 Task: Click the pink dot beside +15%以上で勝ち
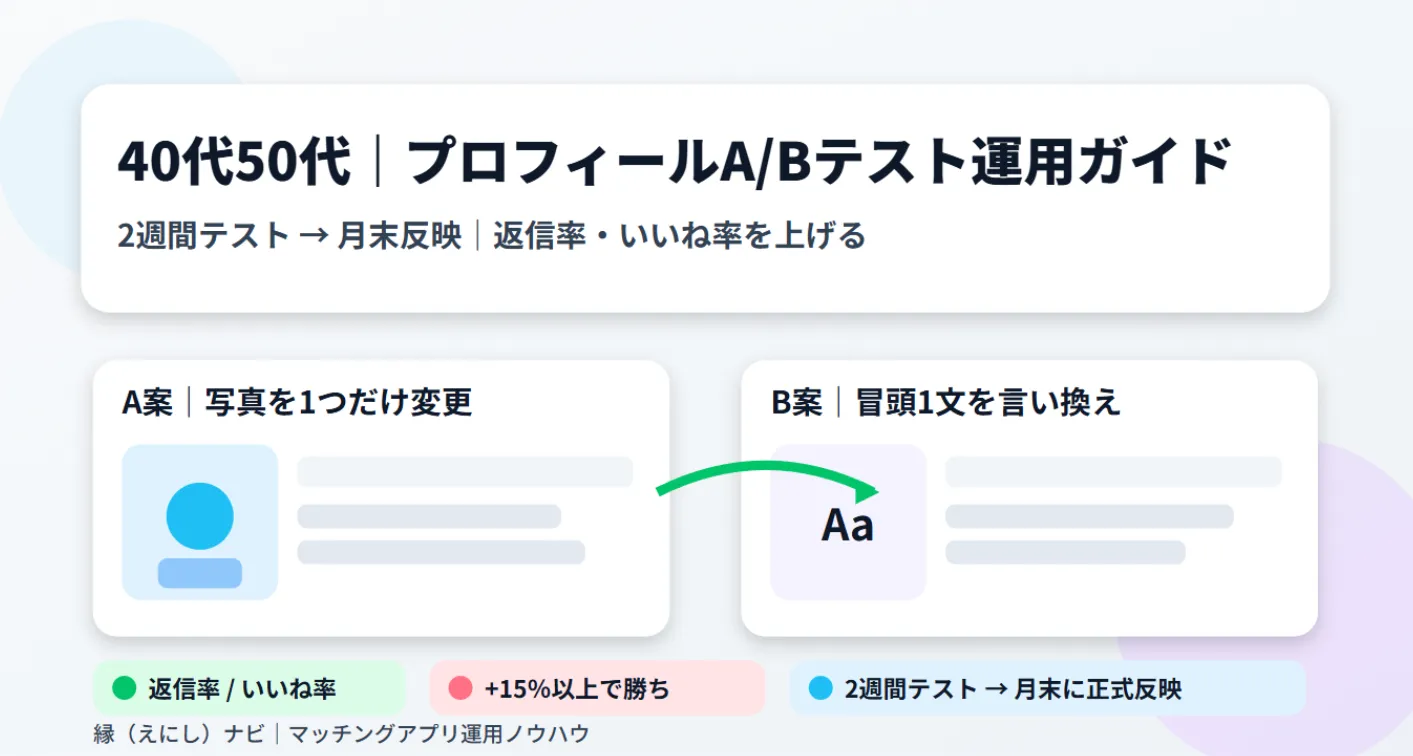pos(460,688)
